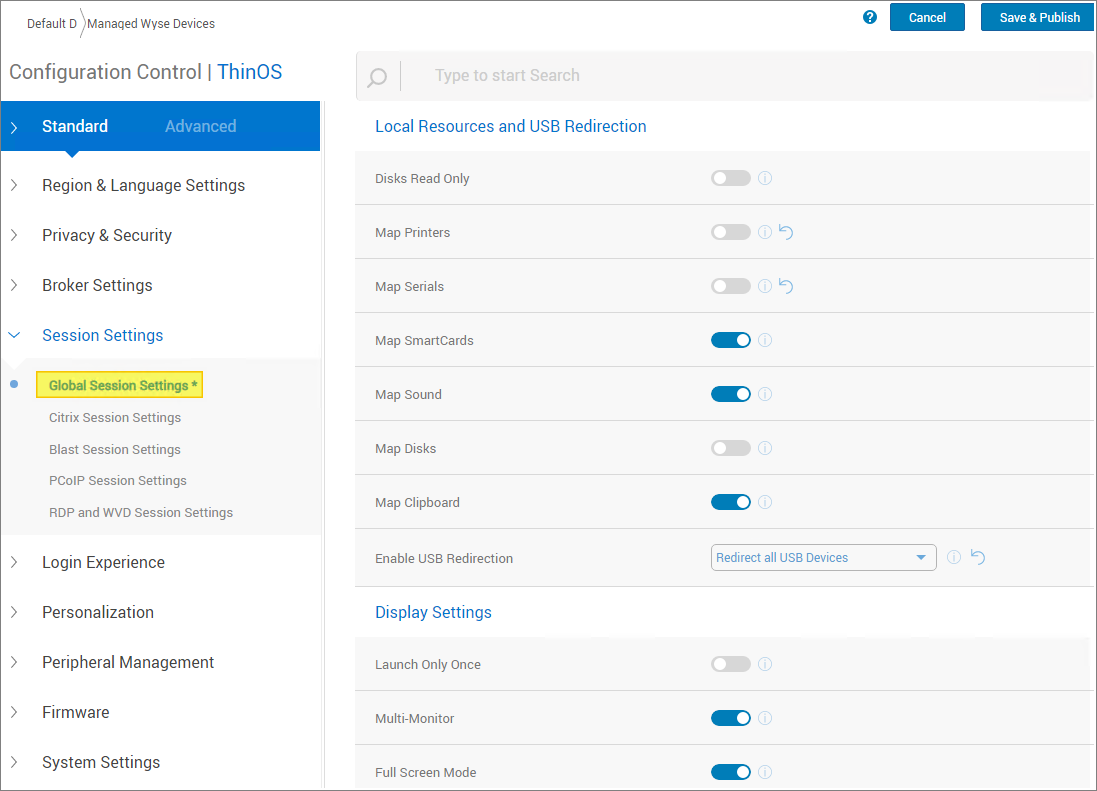Reset Map Printers with the undo arrow
The width and height of the screenshot is (1097, 791).
[786, 232]
